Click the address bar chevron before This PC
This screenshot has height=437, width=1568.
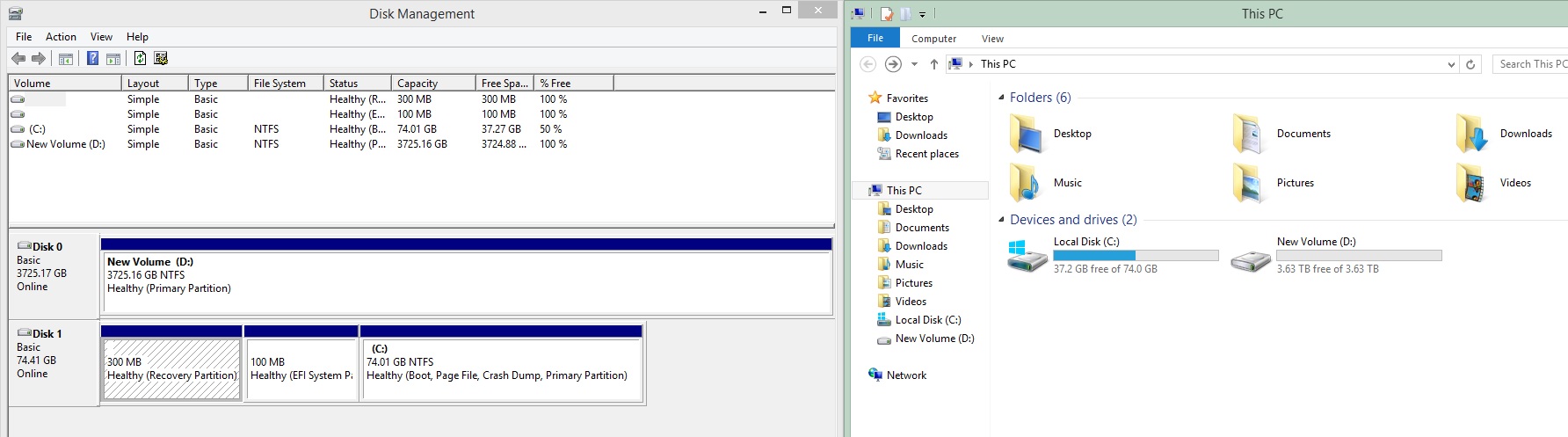(x=971, y=64)
